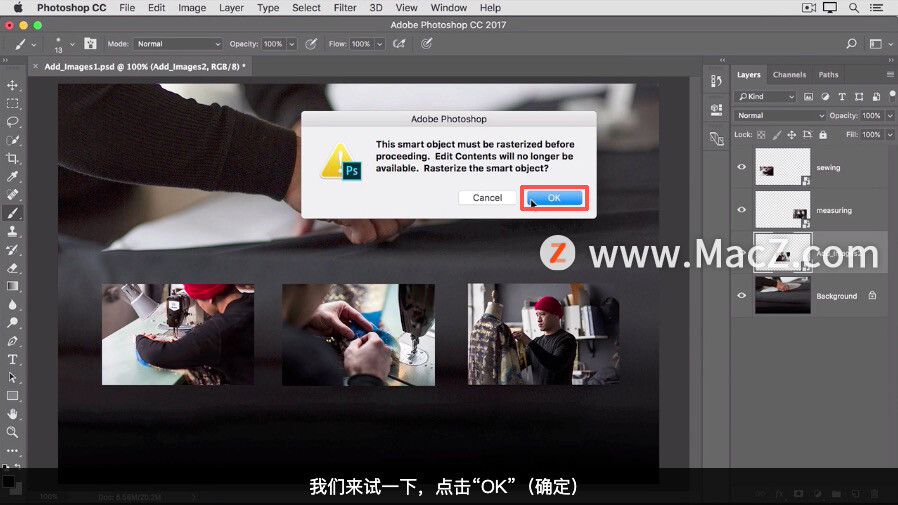This screenshot has height=505, width=898.
Task: Select the Gradient tool
Action: [12, 286]
